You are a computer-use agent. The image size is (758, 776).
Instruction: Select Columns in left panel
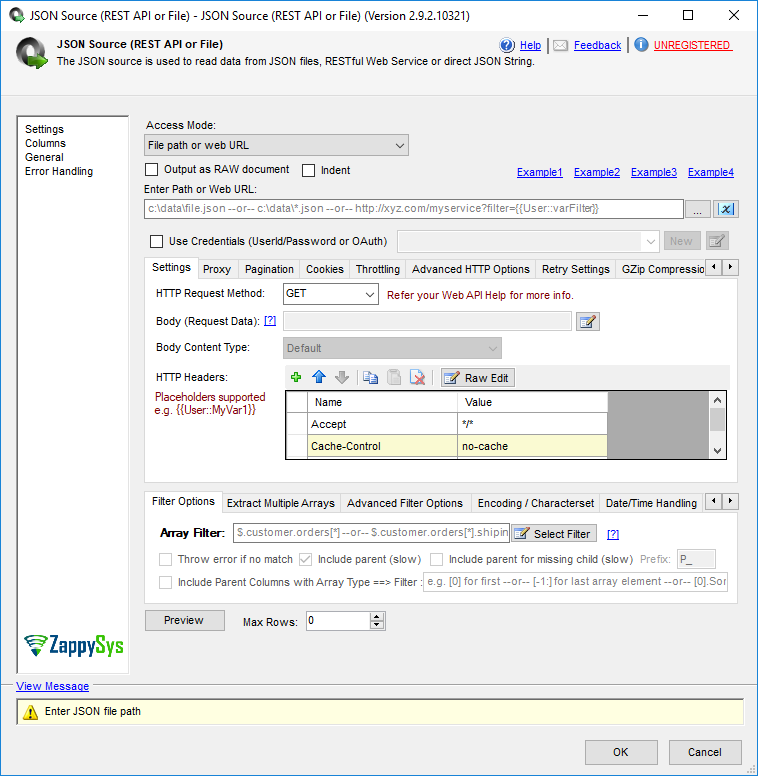tap(46, 144)
